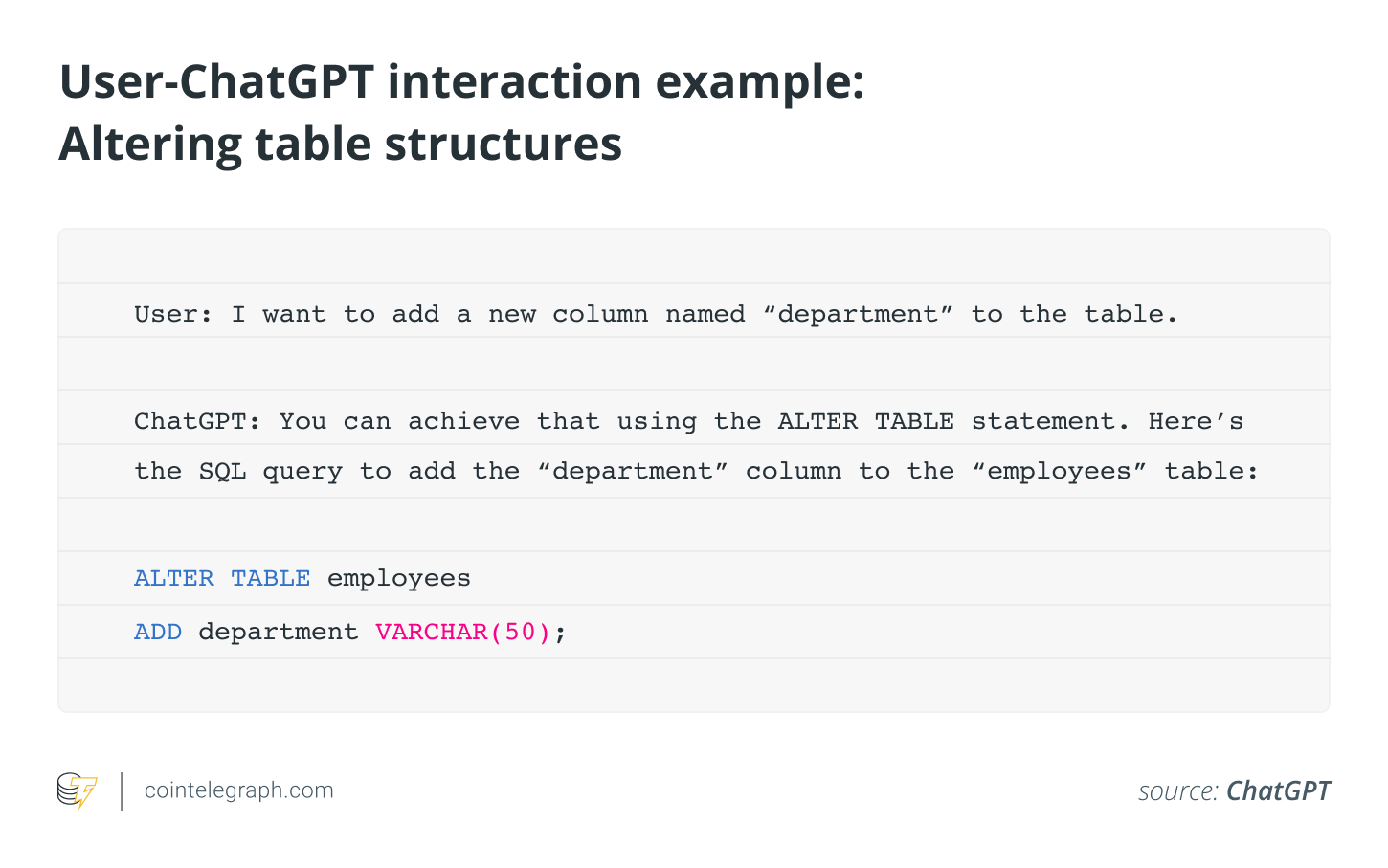Click the heading line "User-ChatGPT interaction example:"
The width and height of the screenshot is (1388, 868).
click(x=461, y=81)
